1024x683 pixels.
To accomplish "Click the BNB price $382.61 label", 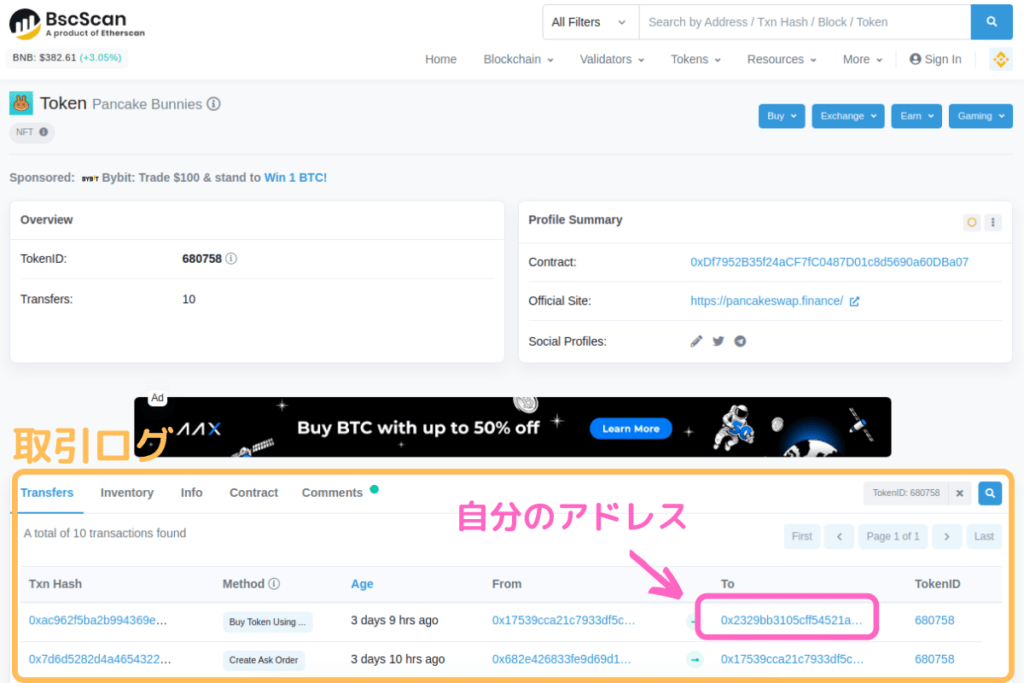I will (x=67, y=57).
